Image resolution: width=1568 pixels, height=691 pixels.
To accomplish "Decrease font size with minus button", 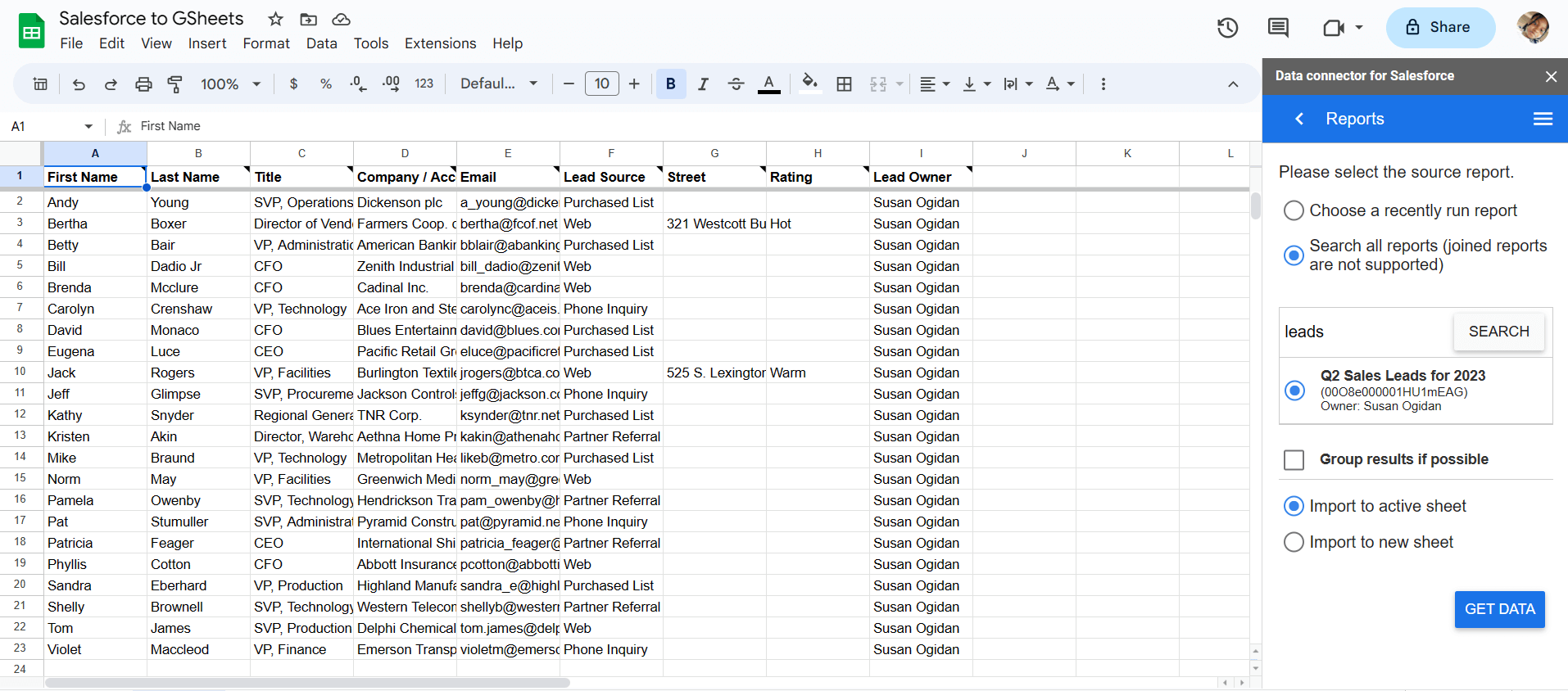I will (569, 84).
